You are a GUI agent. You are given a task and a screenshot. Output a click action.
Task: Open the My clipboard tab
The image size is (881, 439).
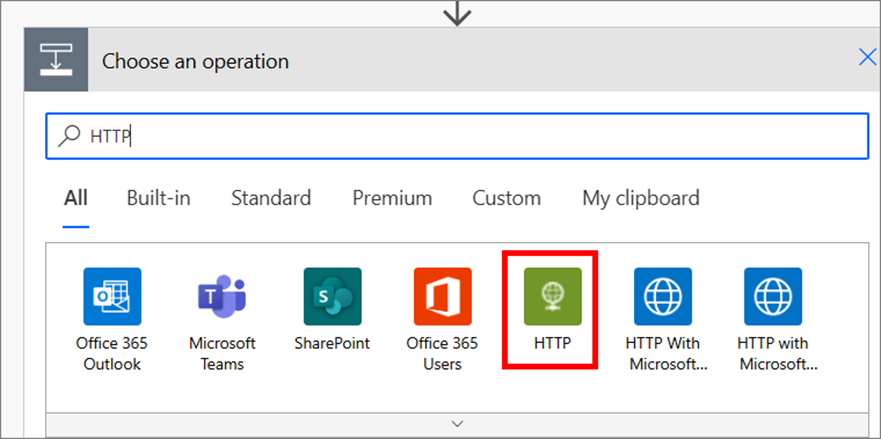click(x=640, y=198)
